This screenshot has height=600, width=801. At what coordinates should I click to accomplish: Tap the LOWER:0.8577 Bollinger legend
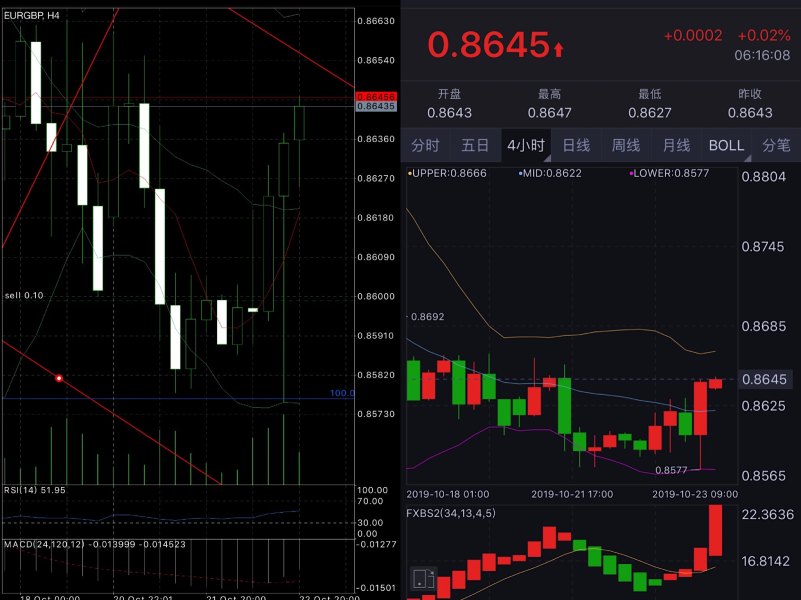(667, 173)
